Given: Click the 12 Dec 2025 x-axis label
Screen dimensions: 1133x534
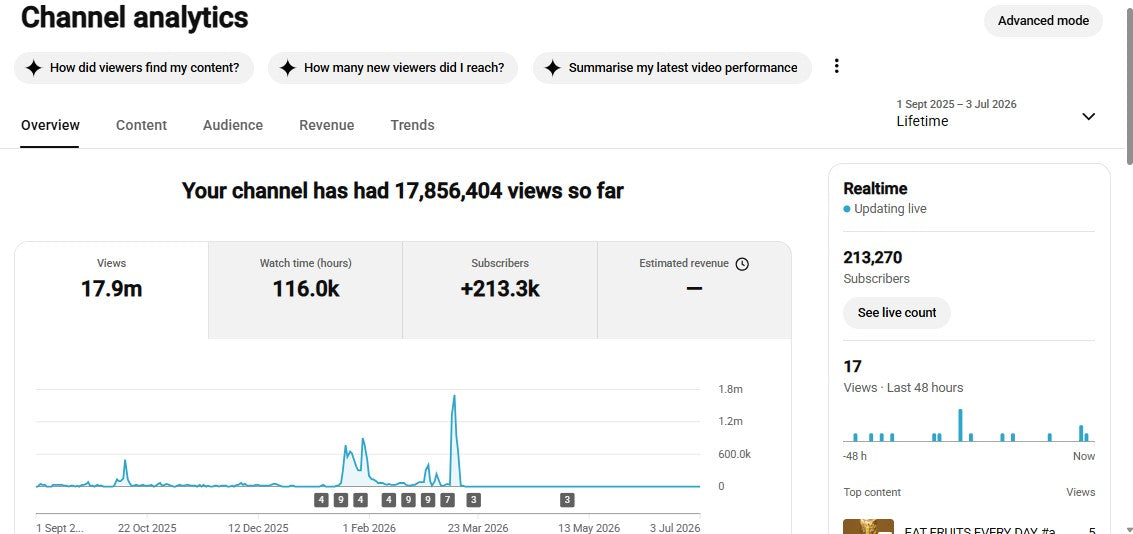Looking at the screenshot, I should coord(258,528).
